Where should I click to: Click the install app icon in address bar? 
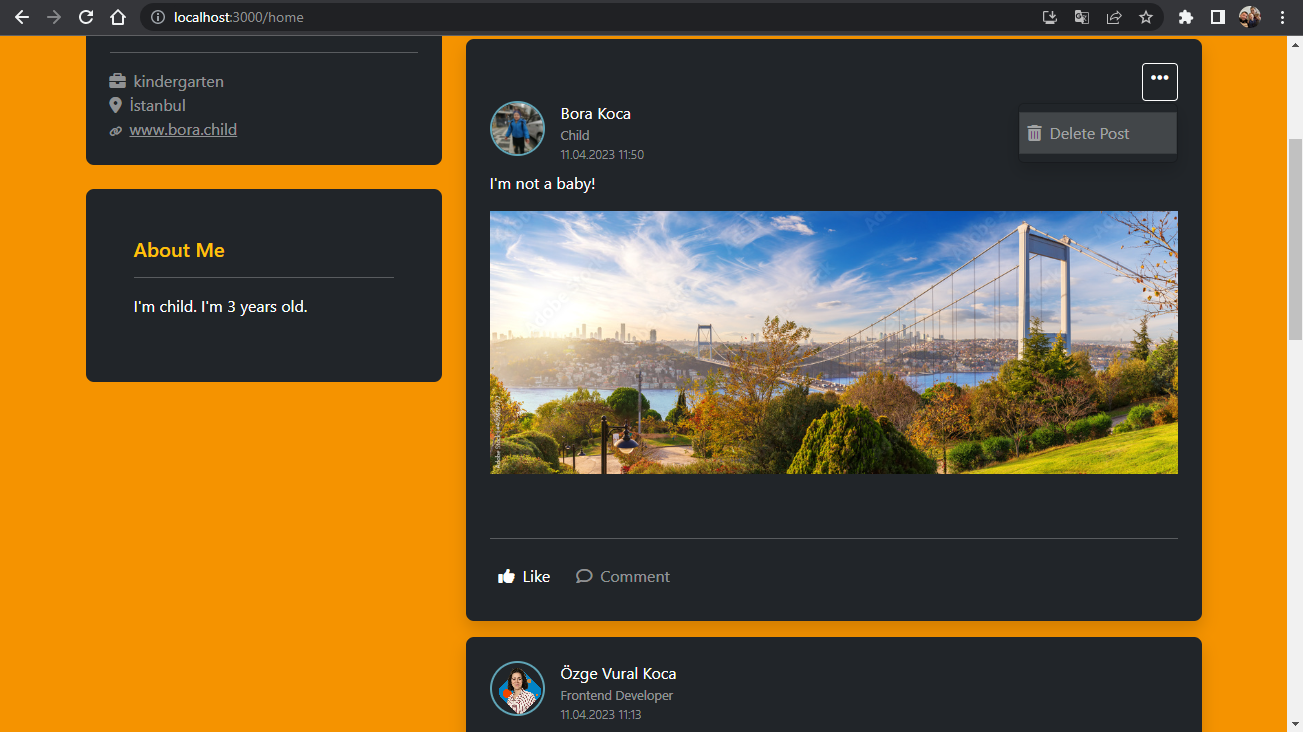click(1049, 17)
